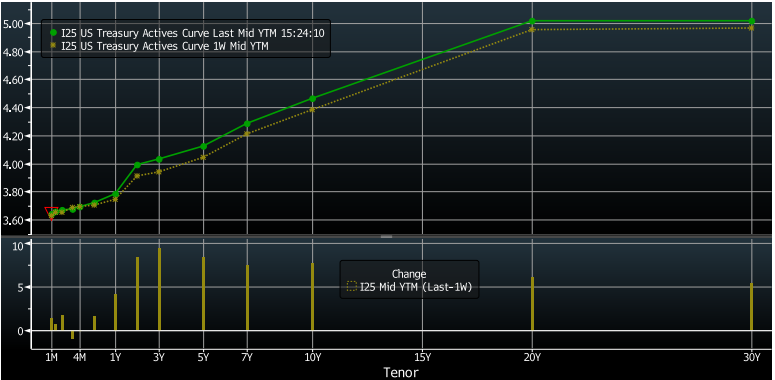Click the green Last Mid YTM legend entry

[187, 33]
